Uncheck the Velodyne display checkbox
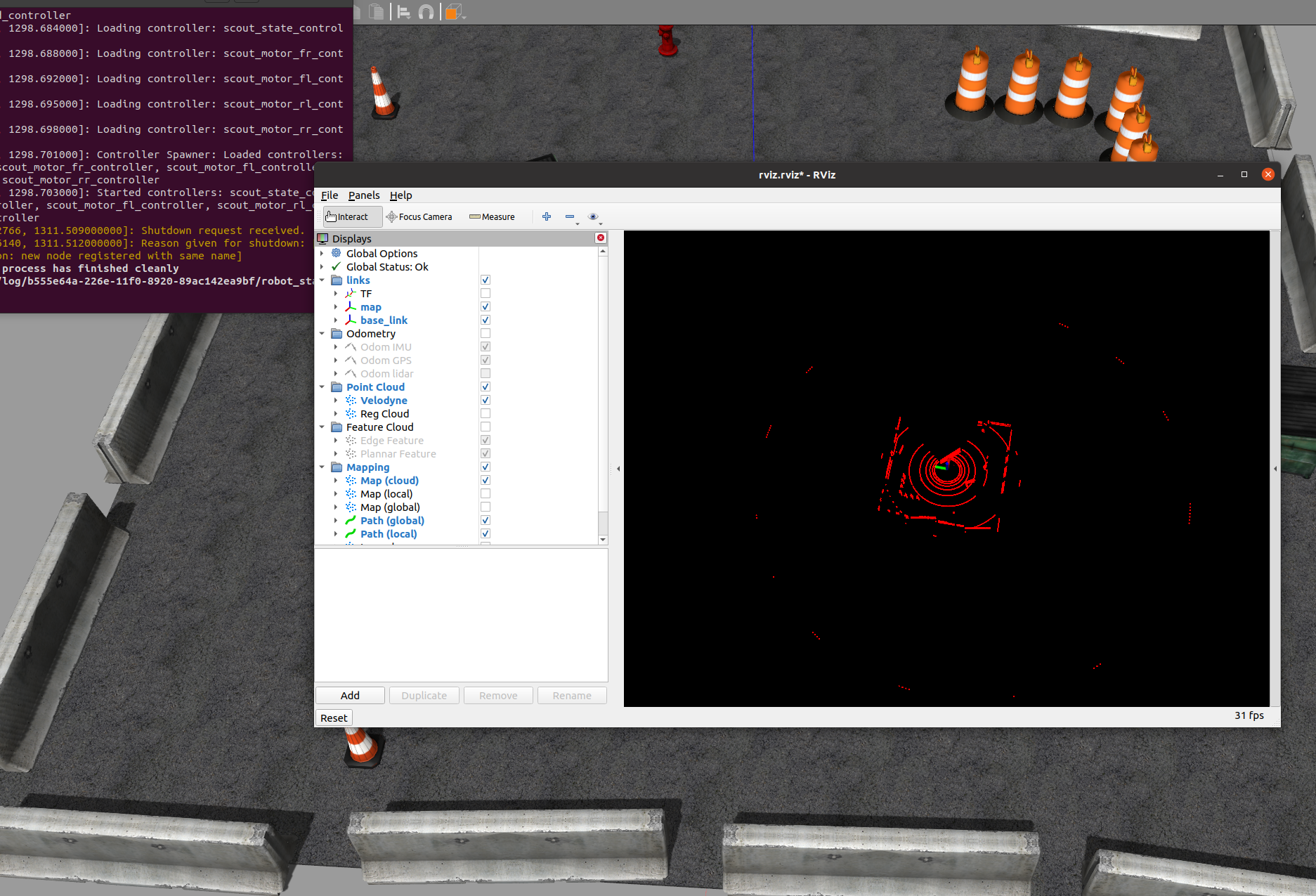 pos(486,400)
